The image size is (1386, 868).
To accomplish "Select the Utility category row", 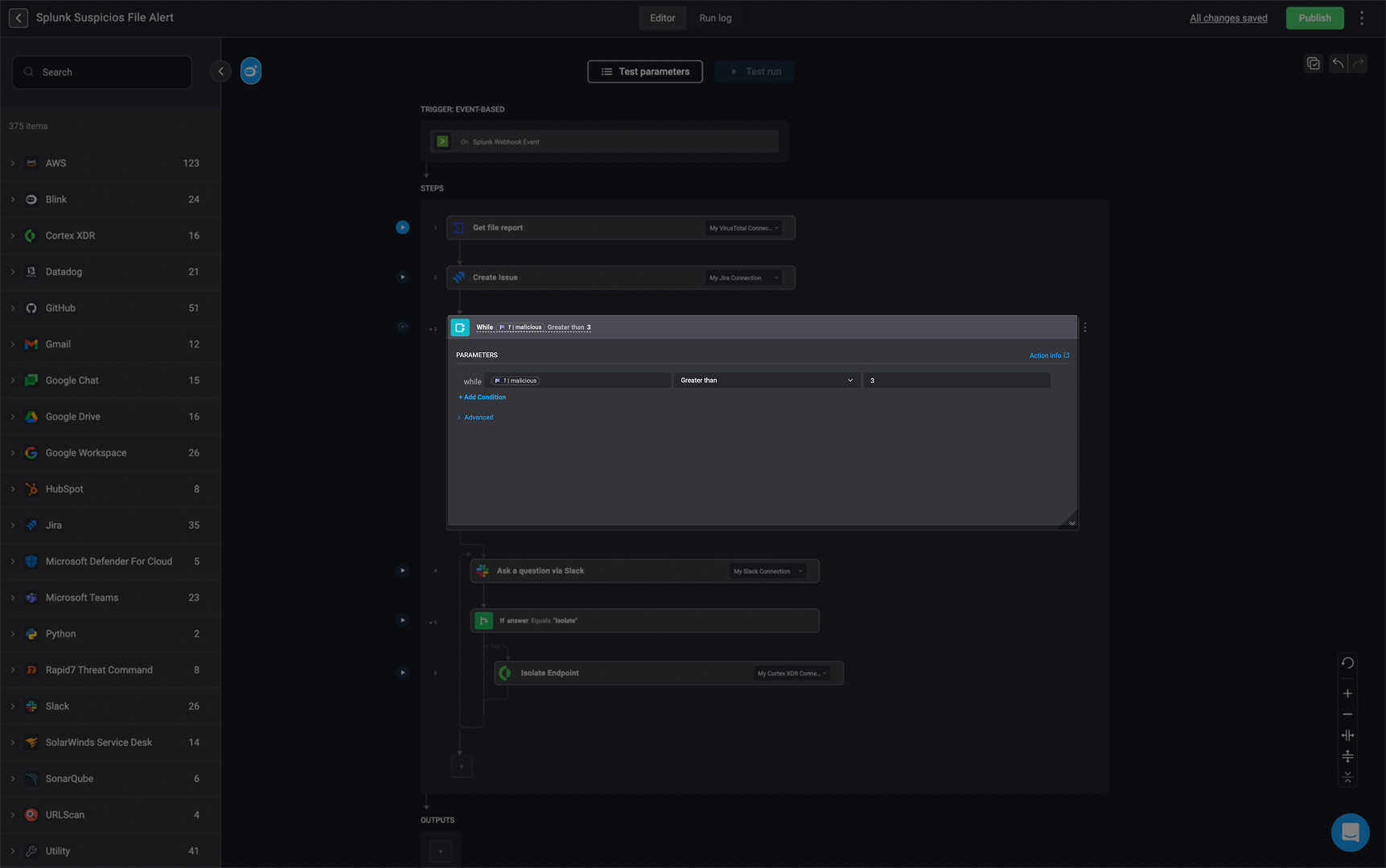I will click(x=110, y=851).
